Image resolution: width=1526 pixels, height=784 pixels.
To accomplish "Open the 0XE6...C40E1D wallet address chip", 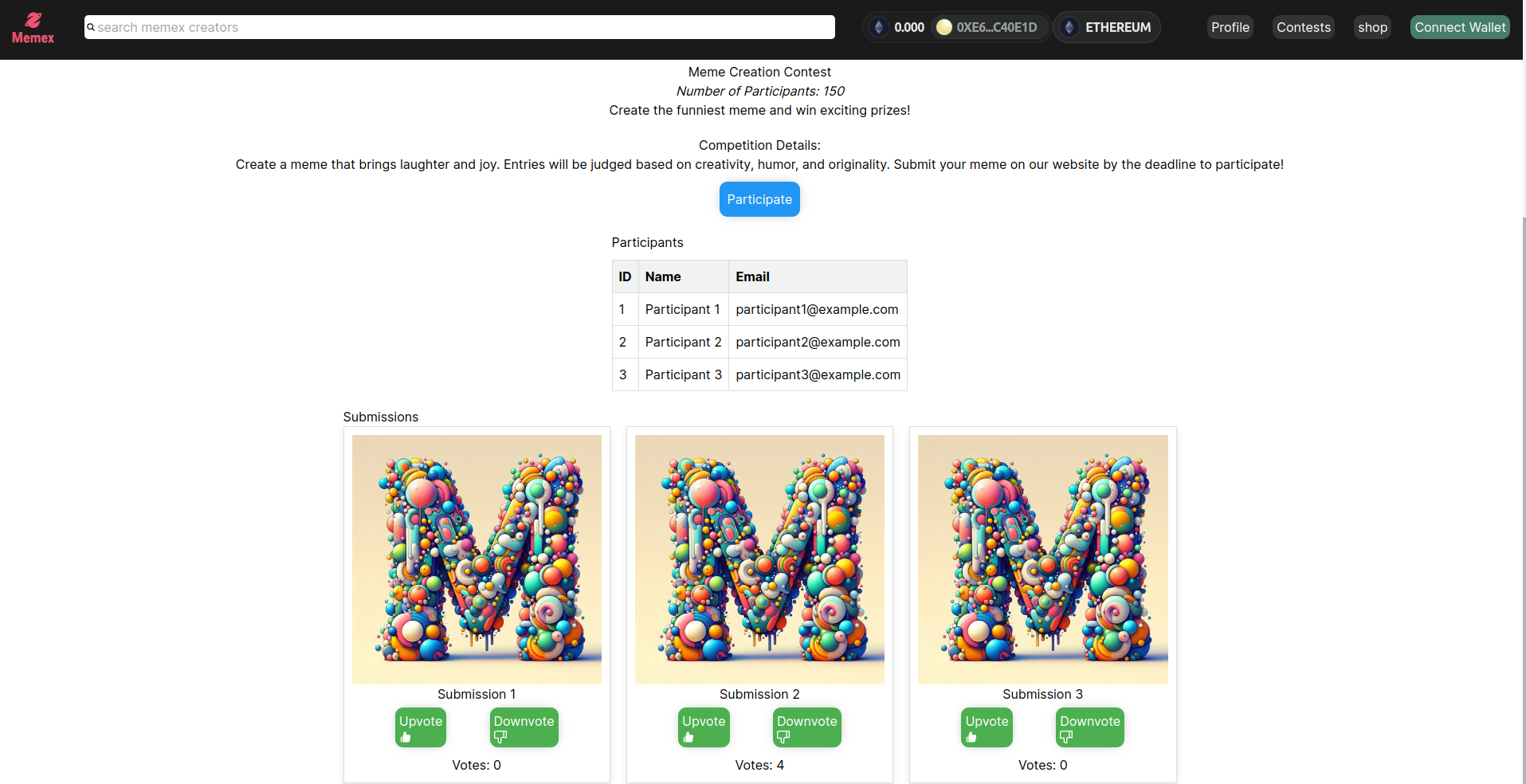I will [x=988, y=26].
